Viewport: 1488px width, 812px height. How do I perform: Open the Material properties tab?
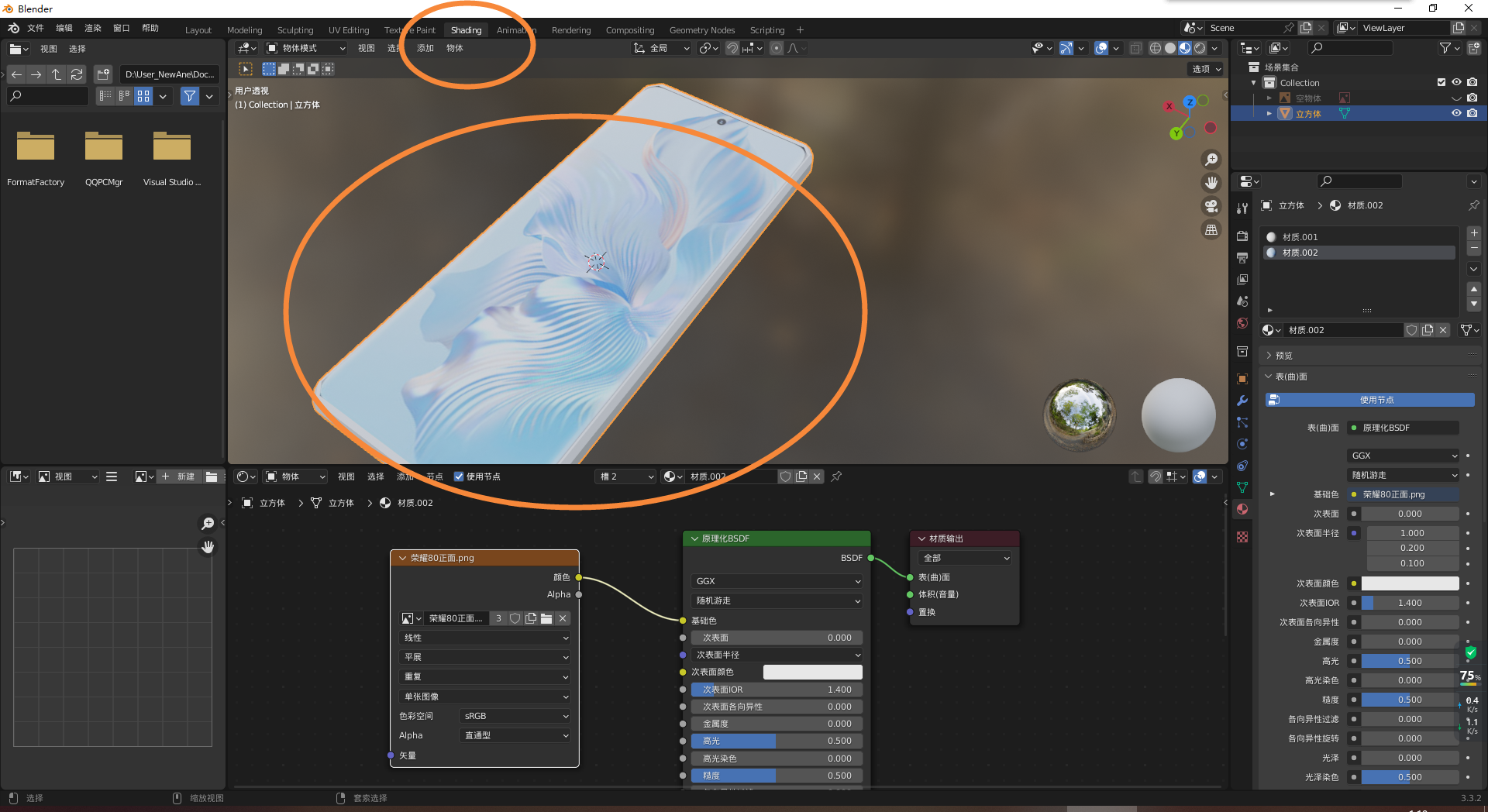(x=1242, y=509)
